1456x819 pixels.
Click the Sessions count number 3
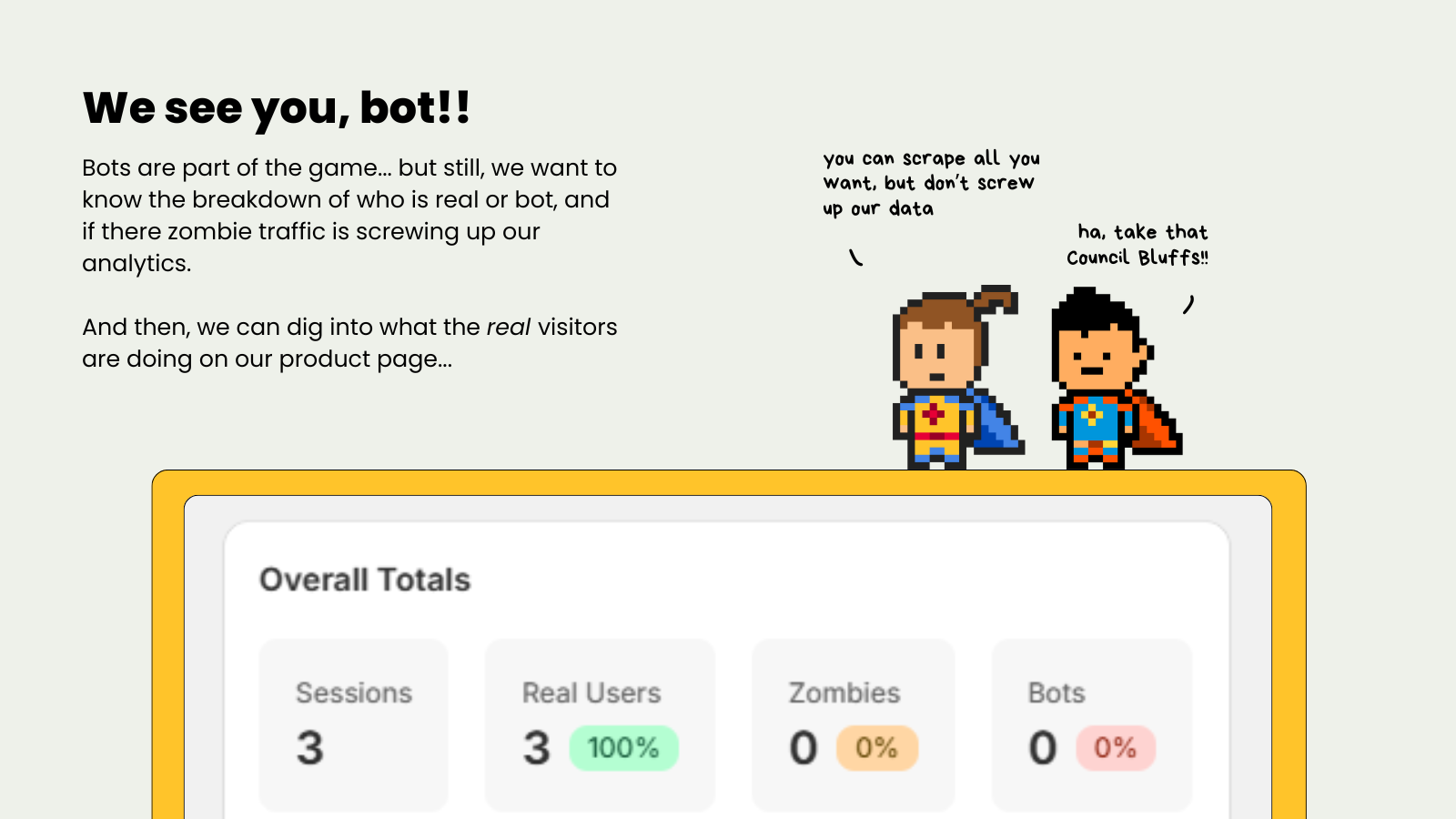(310, 748)
